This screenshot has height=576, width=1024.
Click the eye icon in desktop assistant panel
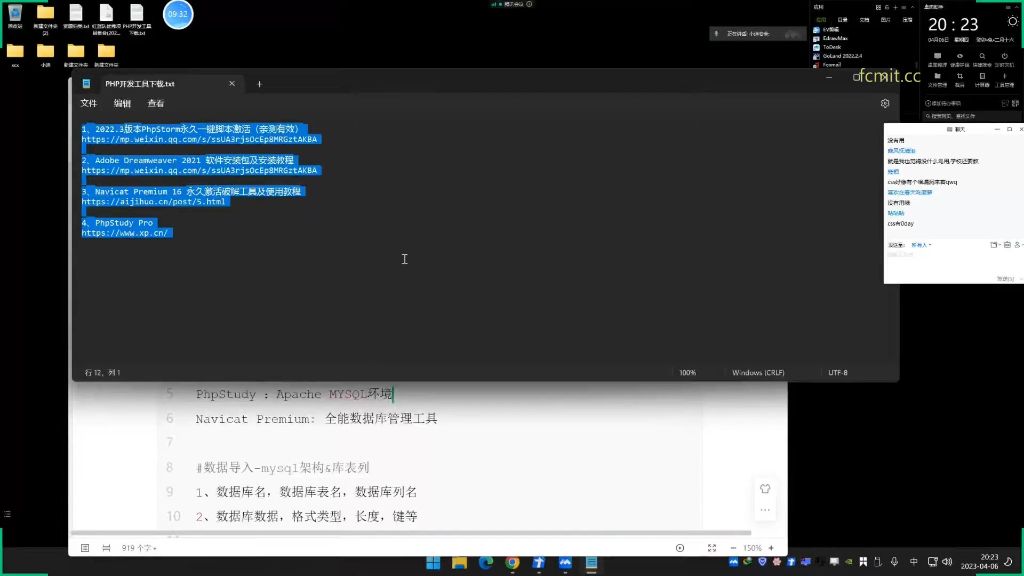point(959,57)
